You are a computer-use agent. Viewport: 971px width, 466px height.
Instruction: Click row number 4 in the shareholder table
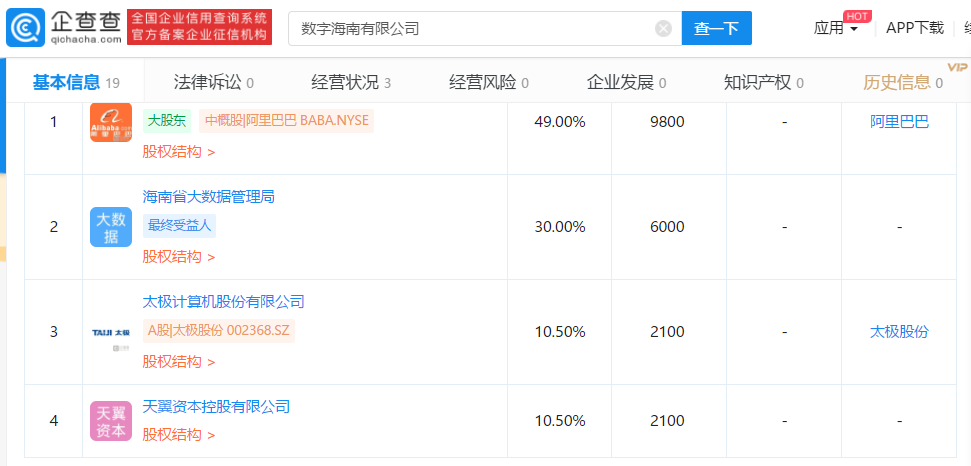pos(54,421)
